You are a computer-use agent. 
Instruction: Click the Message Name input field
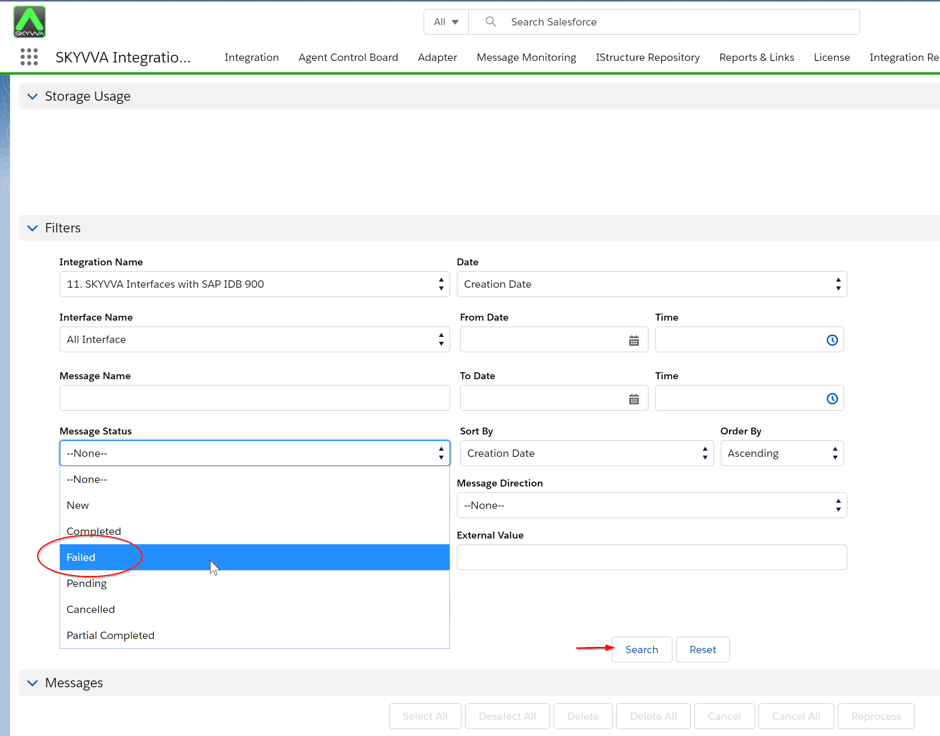254,398
